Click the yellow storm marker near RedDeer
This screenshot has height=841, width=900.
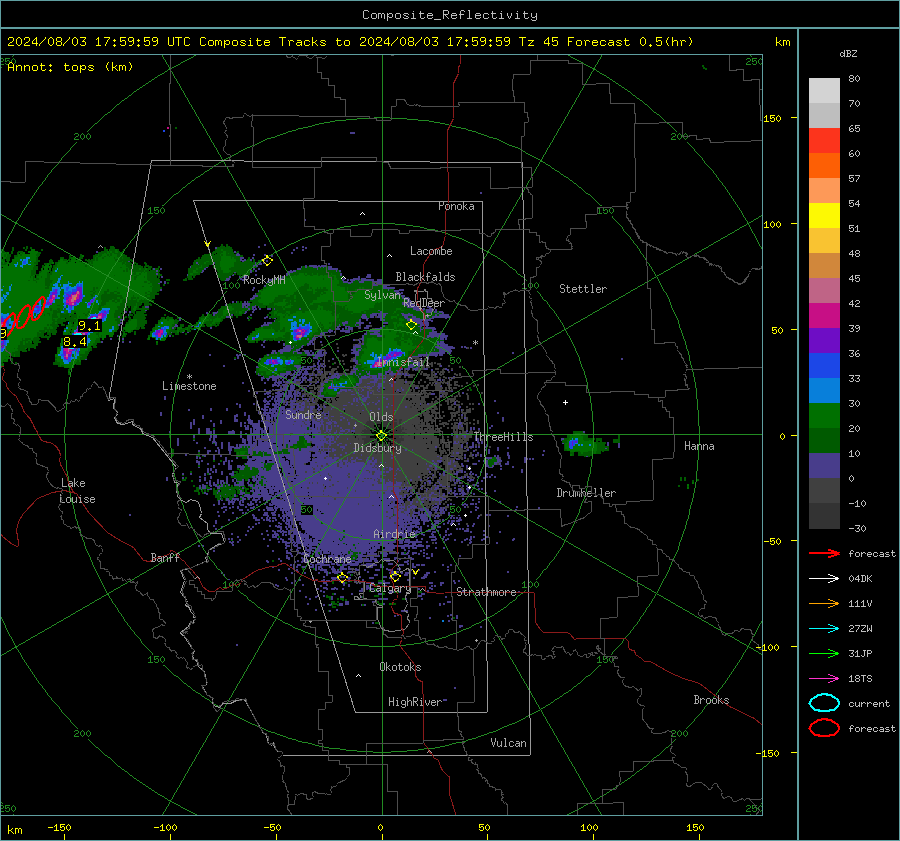412,325
